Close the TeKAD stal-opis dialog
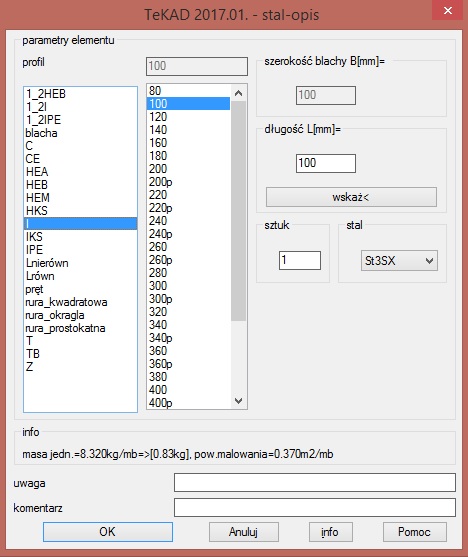The height and width of the screenshot is (557, 468). pyautogui.click(x=448, y=11)
